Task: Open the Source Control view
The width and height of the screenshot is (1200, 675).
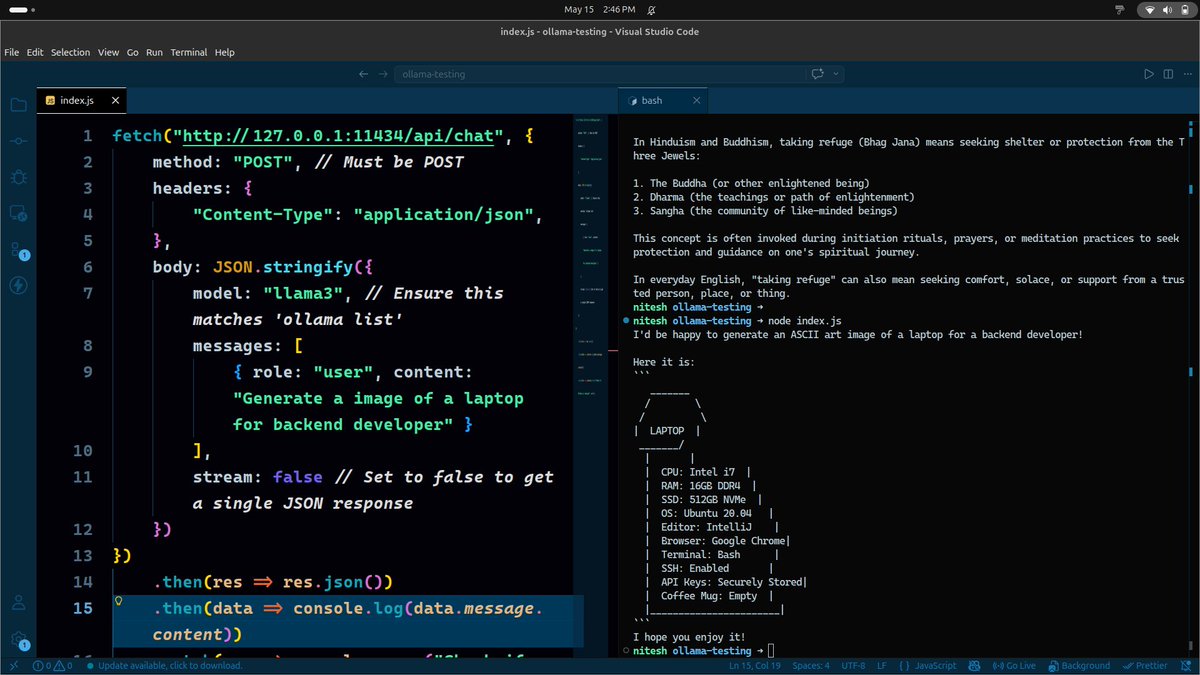Action: click(x=18, y=141)
